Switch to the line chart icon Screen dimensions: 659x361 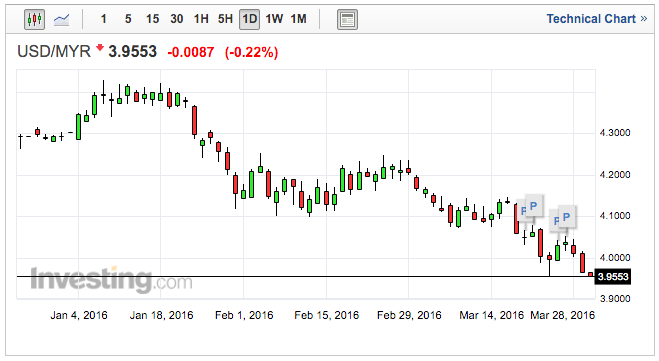coord(61,19)
